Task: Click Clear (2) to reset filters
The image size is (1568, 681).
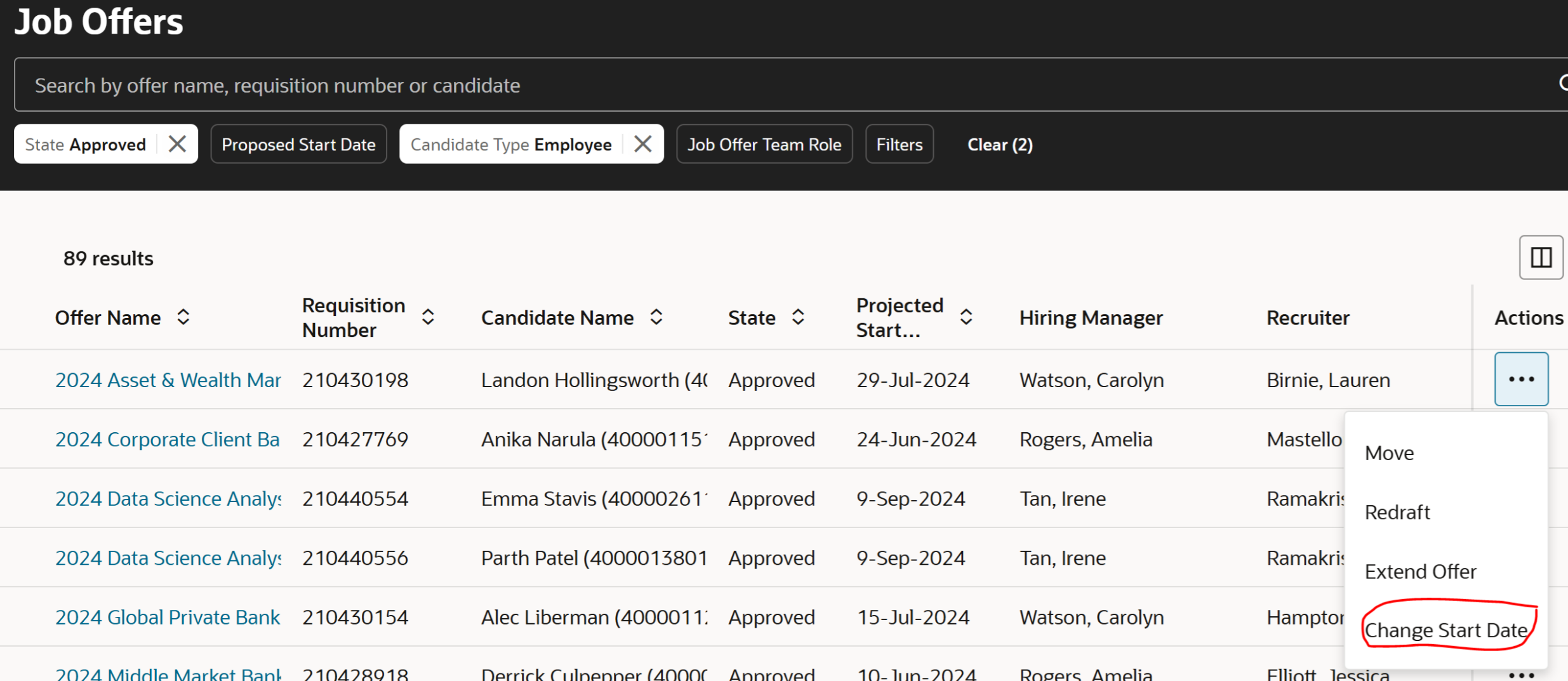Action: click(x=1000, y=144)
